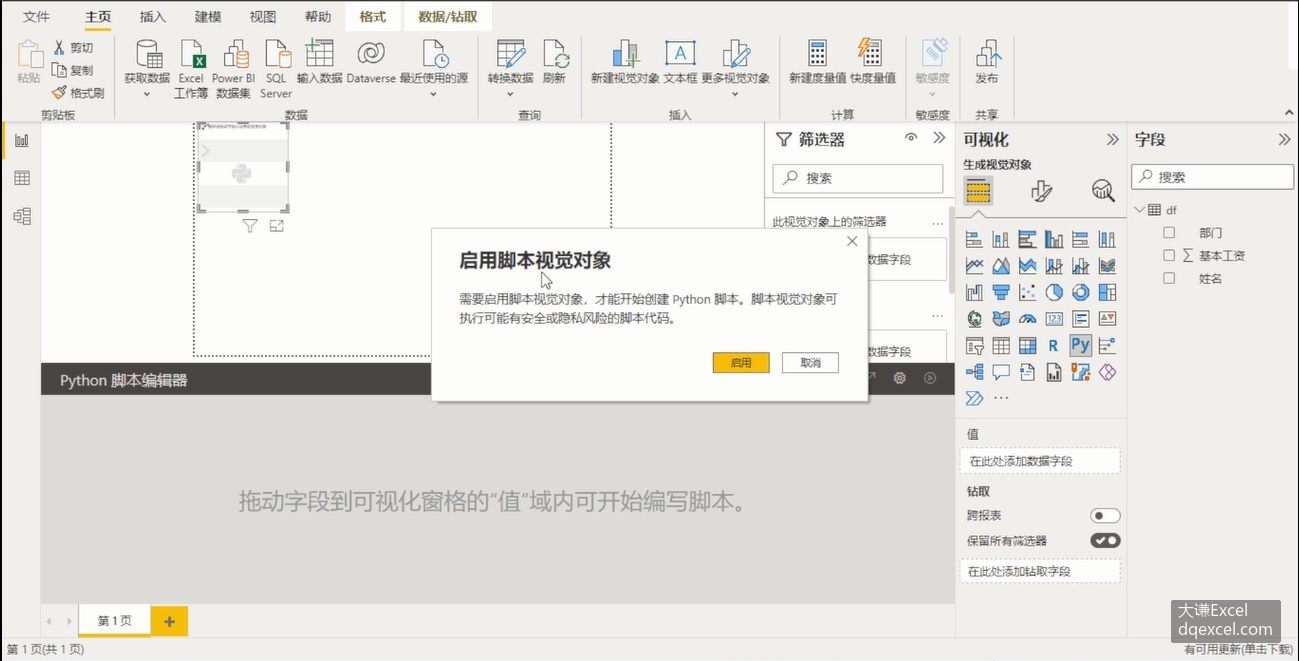This screenshot has width=1299, height=661.
Task: Click 复制 copy icon
Action: point(59,70)
